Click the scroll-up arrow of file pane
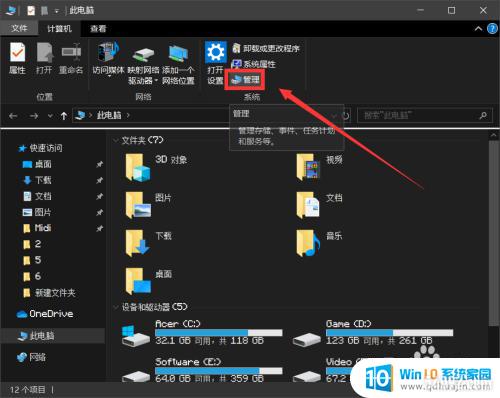This screenshot has height=398, width=500. (x=494, y=135)
